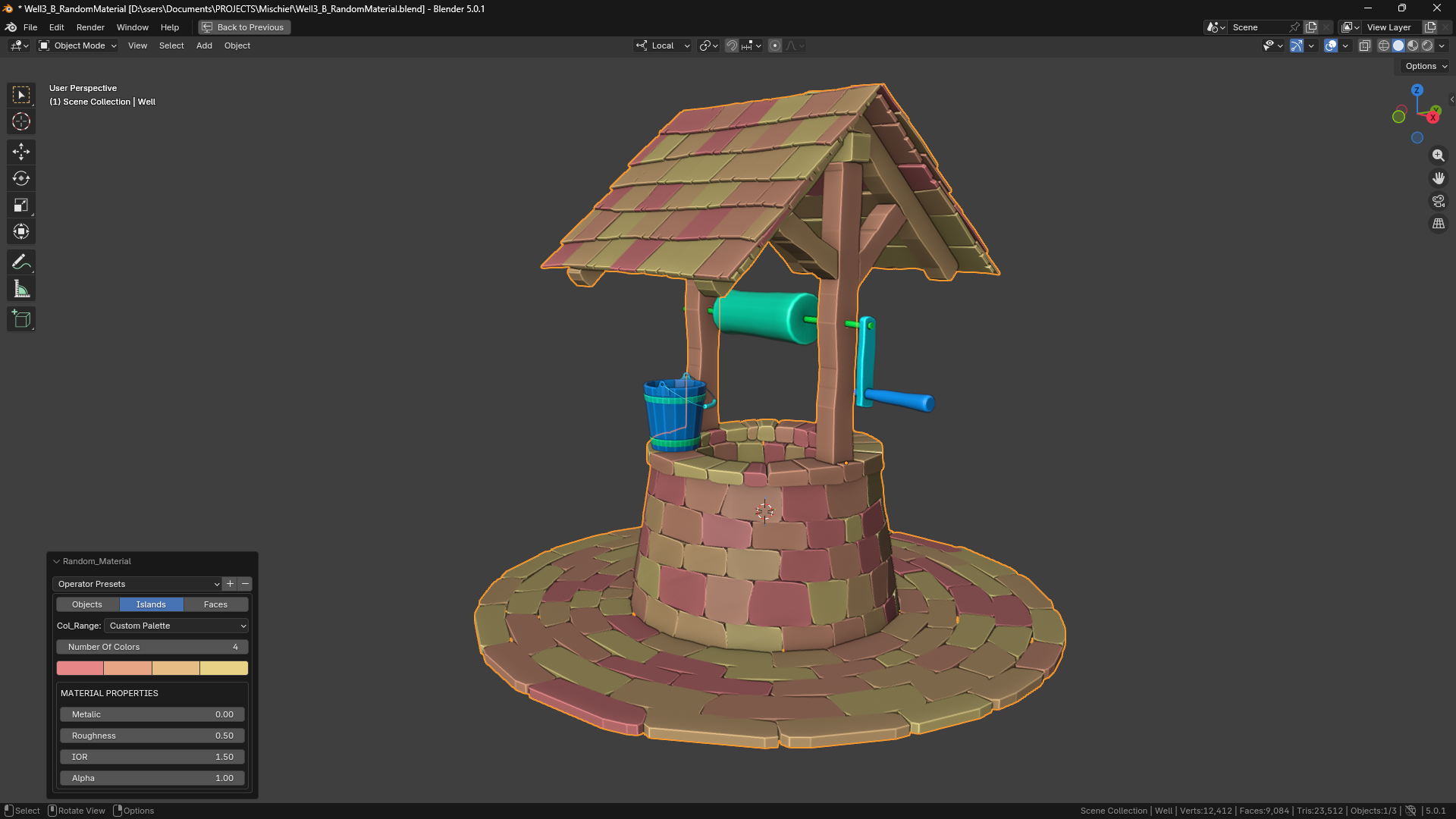The width and height of the screenshot is (1456, 819).
Task: Click the Cursor tool icon
Action: 21,121
